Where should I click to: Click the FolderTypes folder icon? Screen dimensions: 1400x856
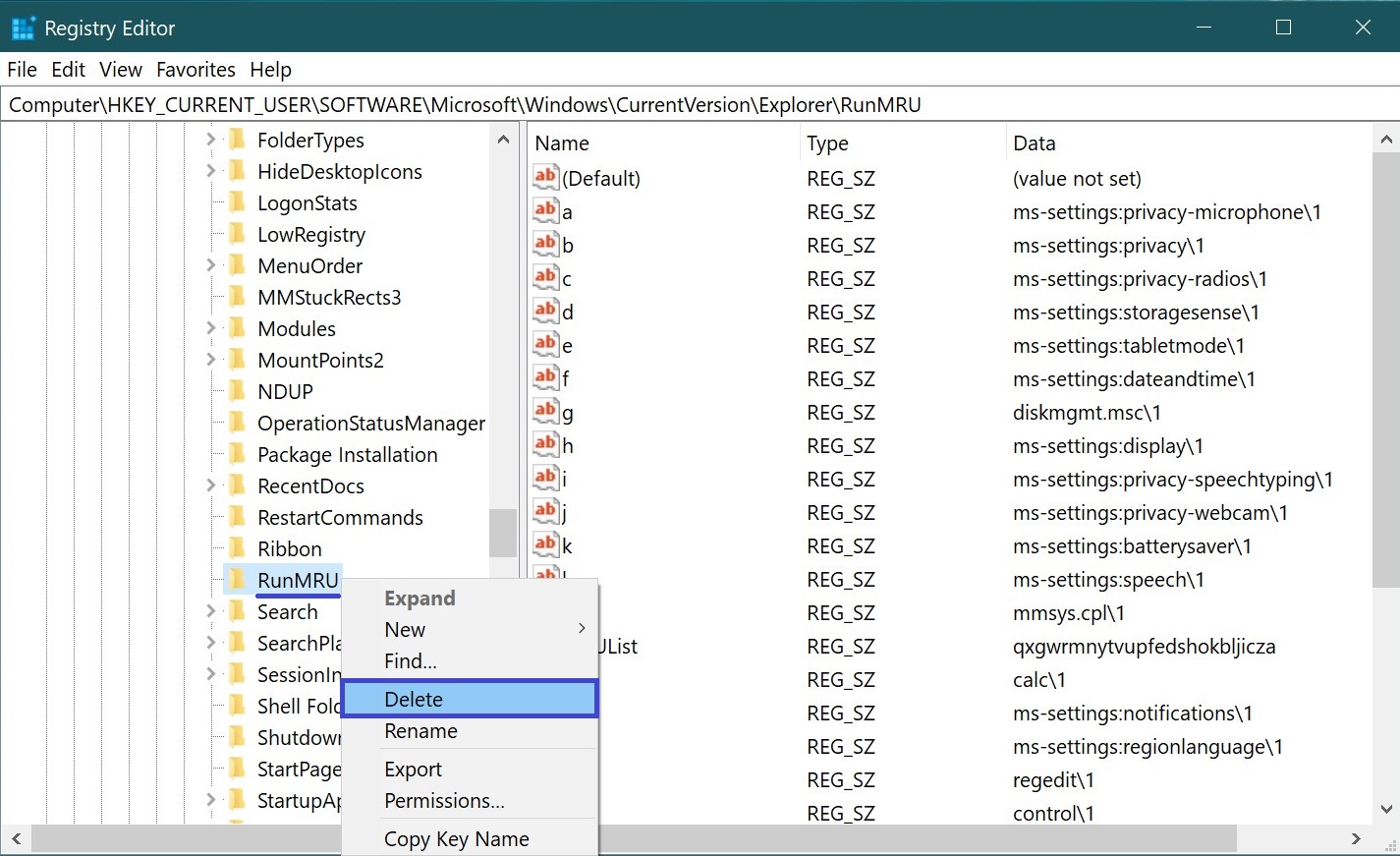[x=237, y=140]
